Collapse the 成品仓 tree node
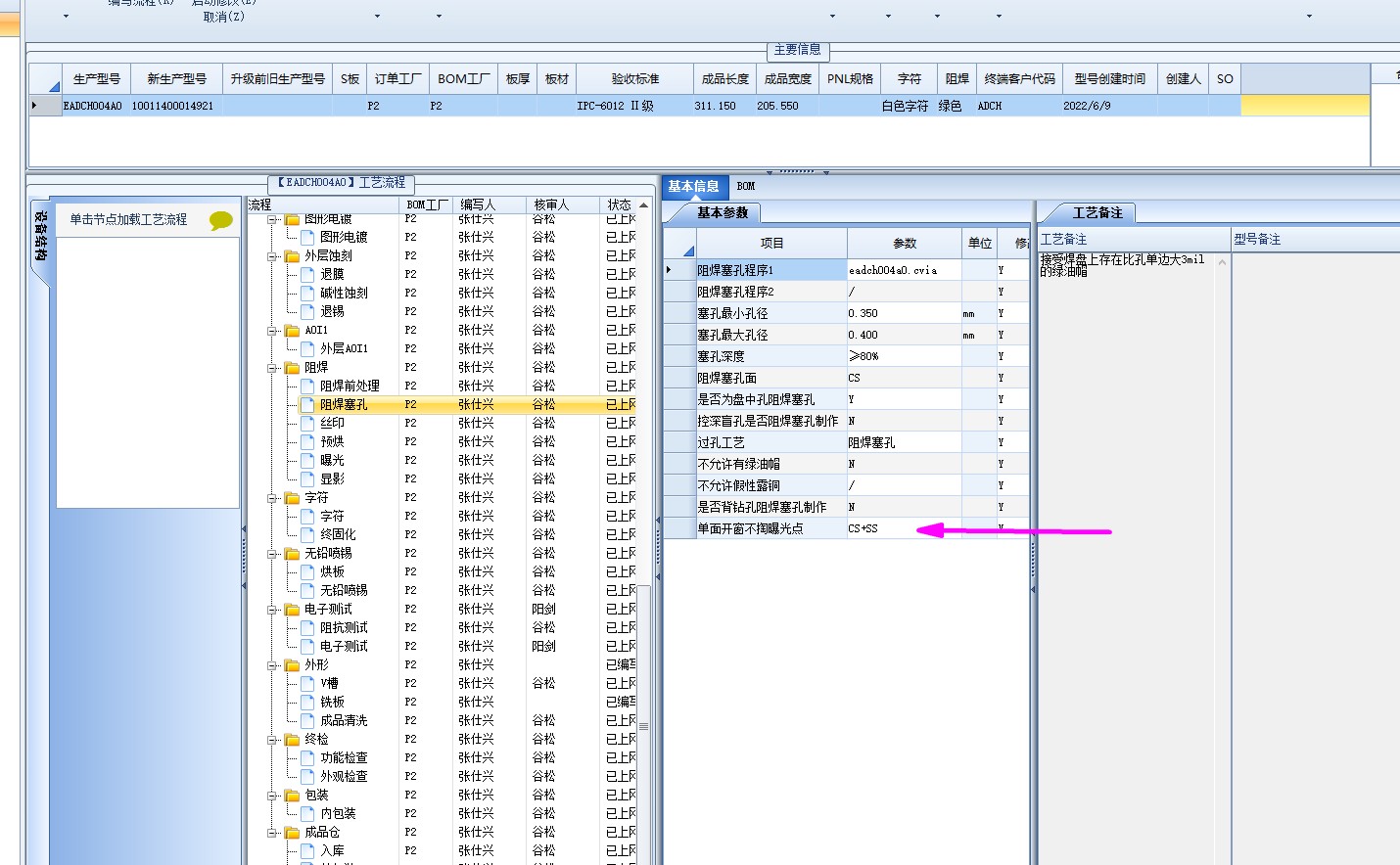 [x=272, y=833]
